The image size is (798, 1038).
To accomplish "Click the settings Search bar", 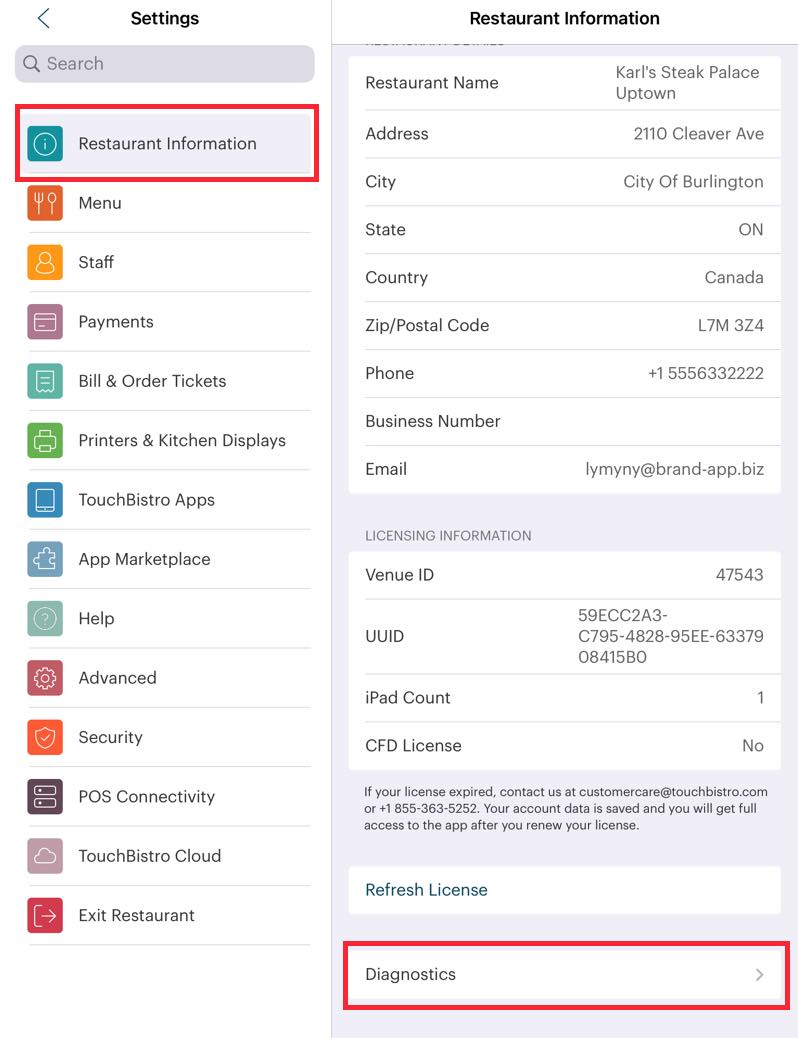I will point(165,64).
